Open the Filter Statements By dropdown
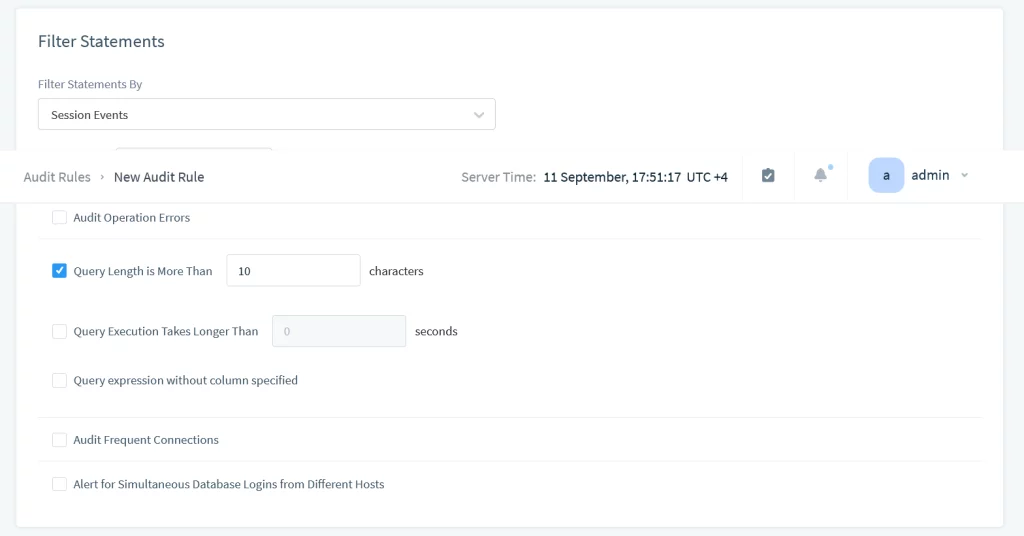 pyautogui.click(x=266, y=114)
